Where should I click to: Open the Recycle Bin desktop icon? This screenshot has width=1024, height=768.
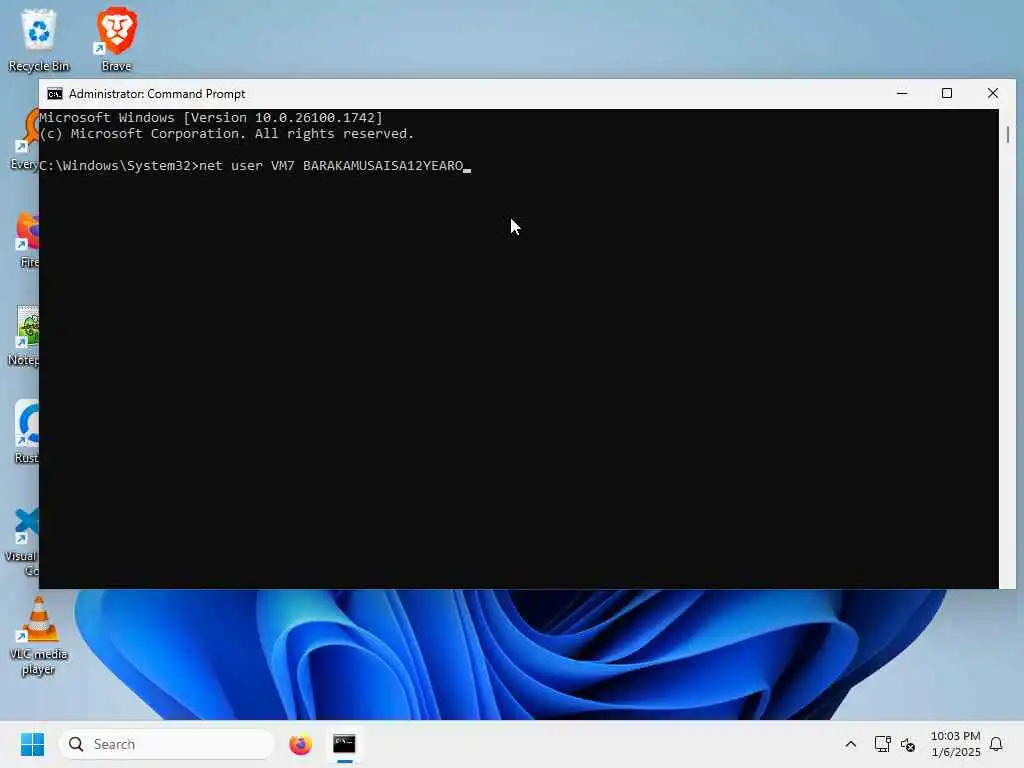pyautogui.click(x=39, y=40)
